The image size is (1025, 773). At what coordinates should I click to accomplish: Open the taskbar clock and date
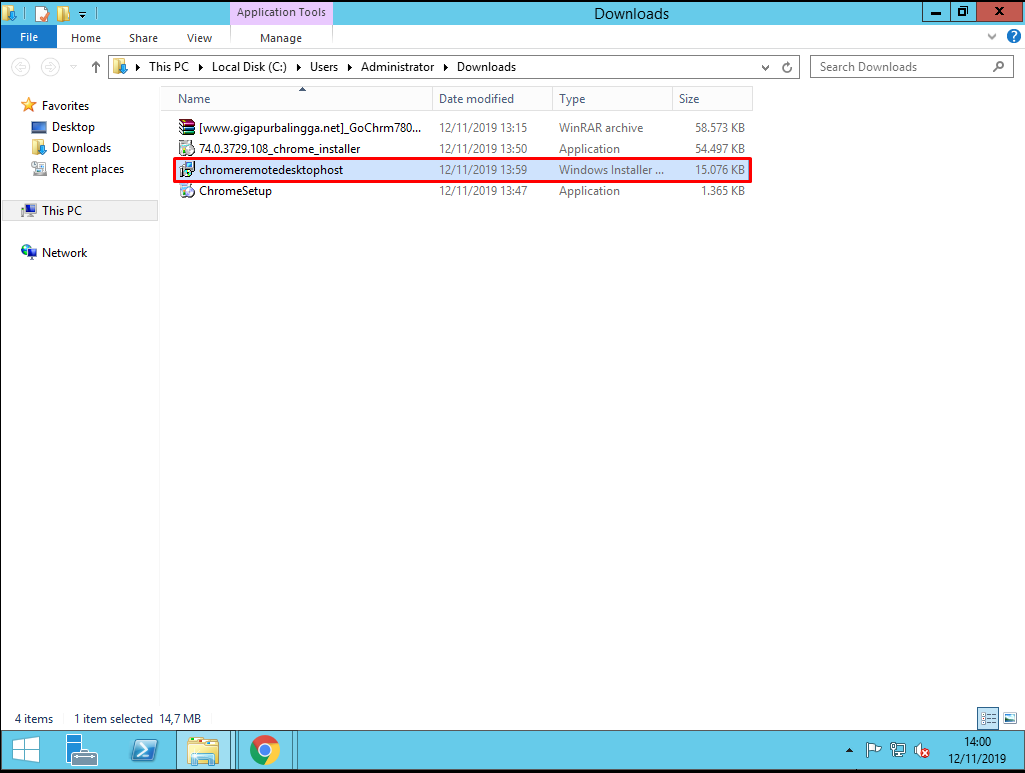[977, 750]
